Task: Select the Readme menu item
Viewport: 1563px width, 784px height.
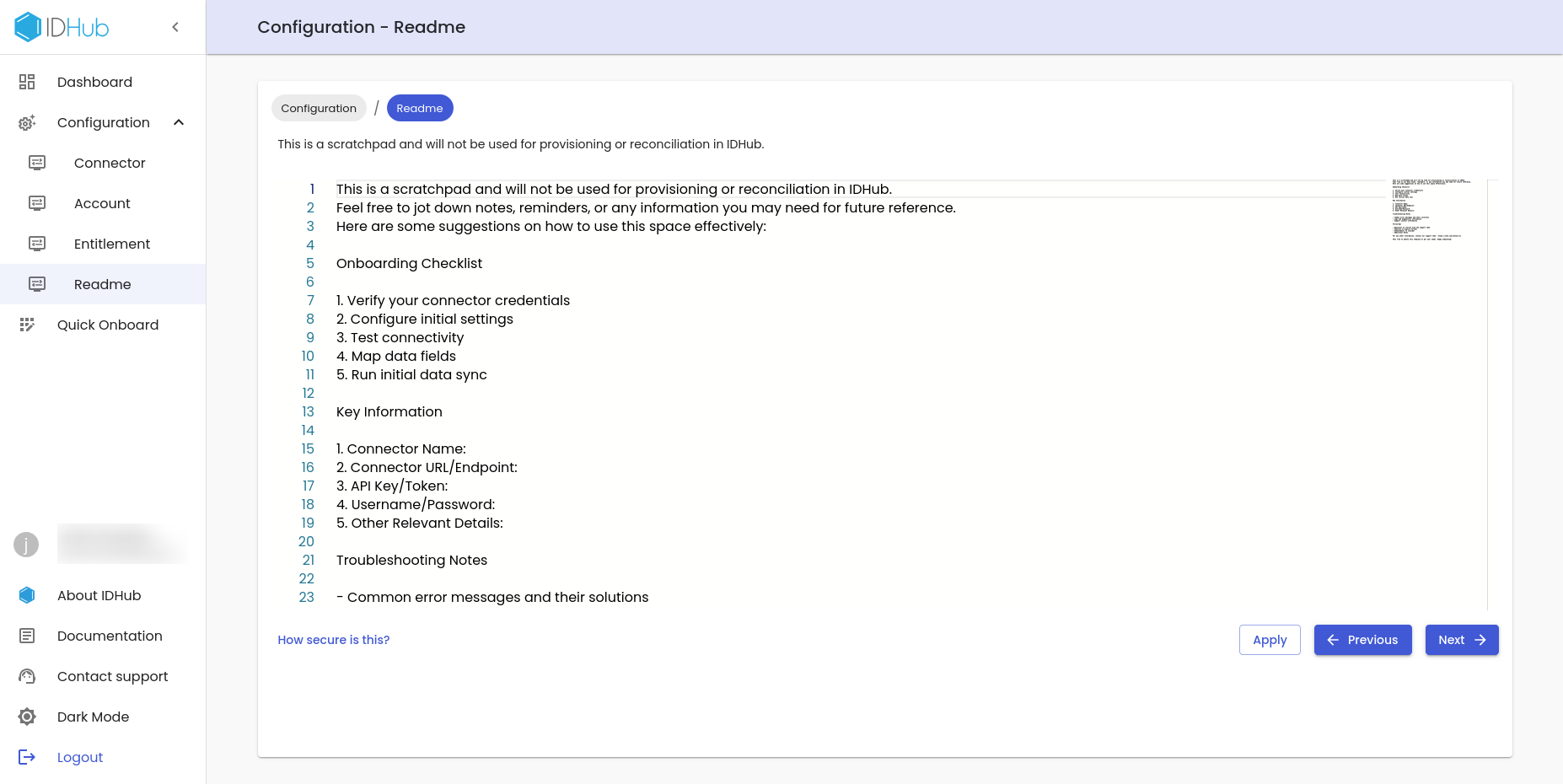Action: point(102,284)
